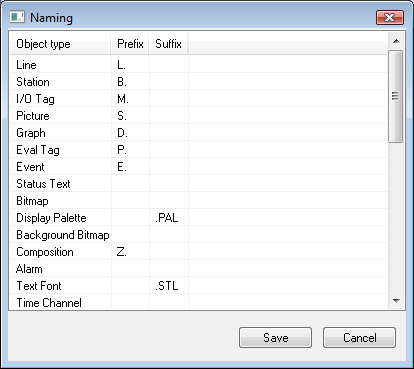
Task: Click the Suffix column header
Action: (168, 44)
